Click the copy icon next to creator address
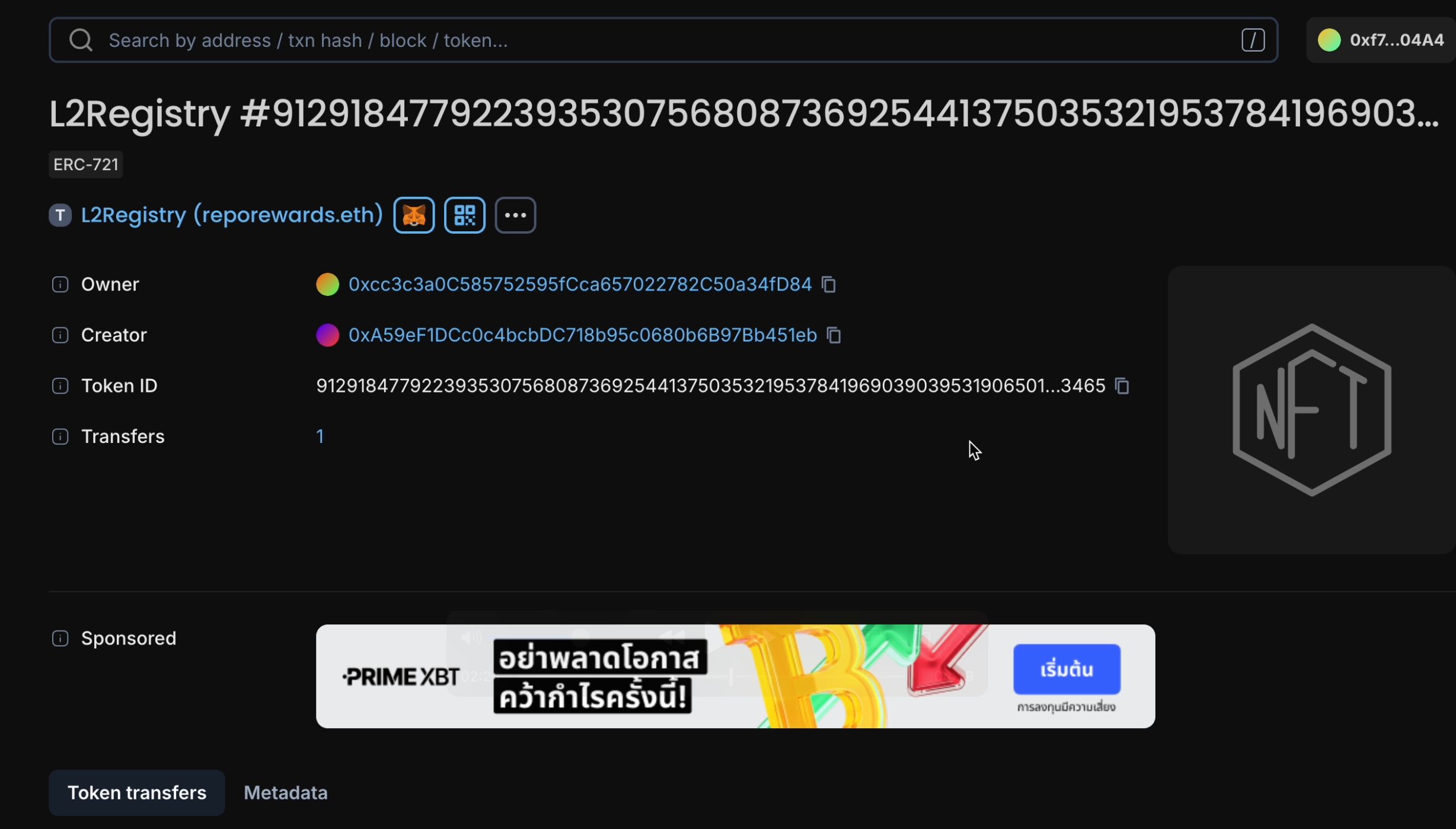 click(834, 334)
